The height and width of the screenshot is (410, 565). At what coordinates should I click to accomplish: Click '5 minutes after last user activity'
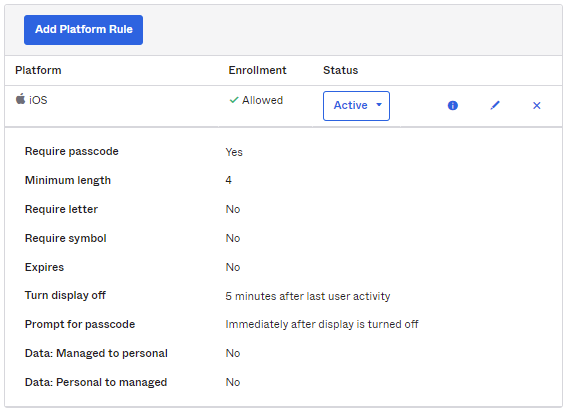pyautogui.click(x=308, y=296)
